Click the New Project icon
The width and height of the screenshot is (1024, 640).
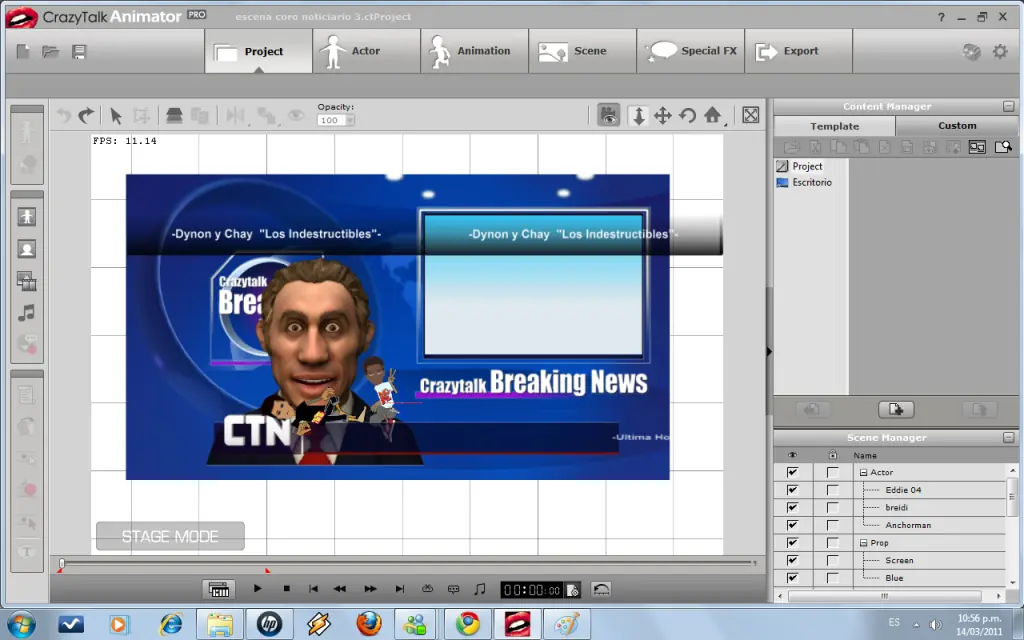pos(23,52)
